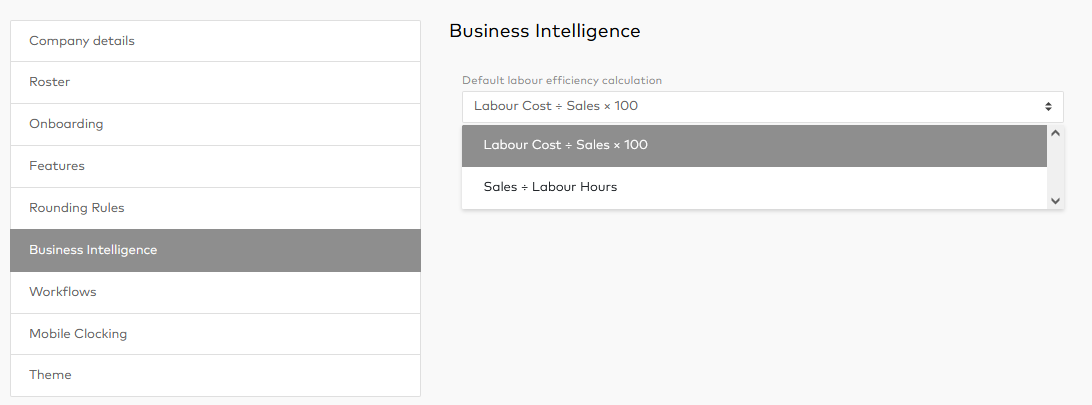The height and width of the screenshot is (405, 1092).
Task: Click the 'Business Intelligence' page heading
Action: (544, 31)
